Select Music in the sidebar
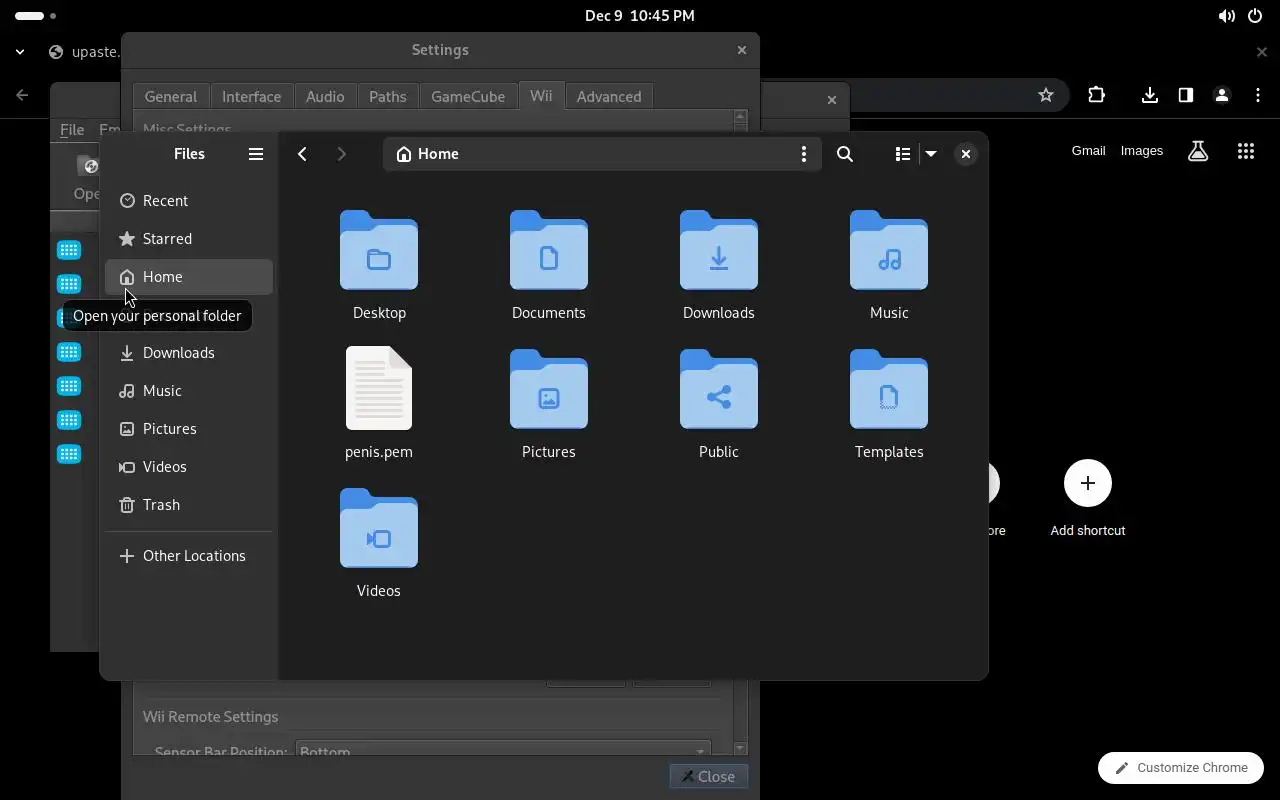The height and width of the screenshot is (800, 1280). (x=189, y=391)
